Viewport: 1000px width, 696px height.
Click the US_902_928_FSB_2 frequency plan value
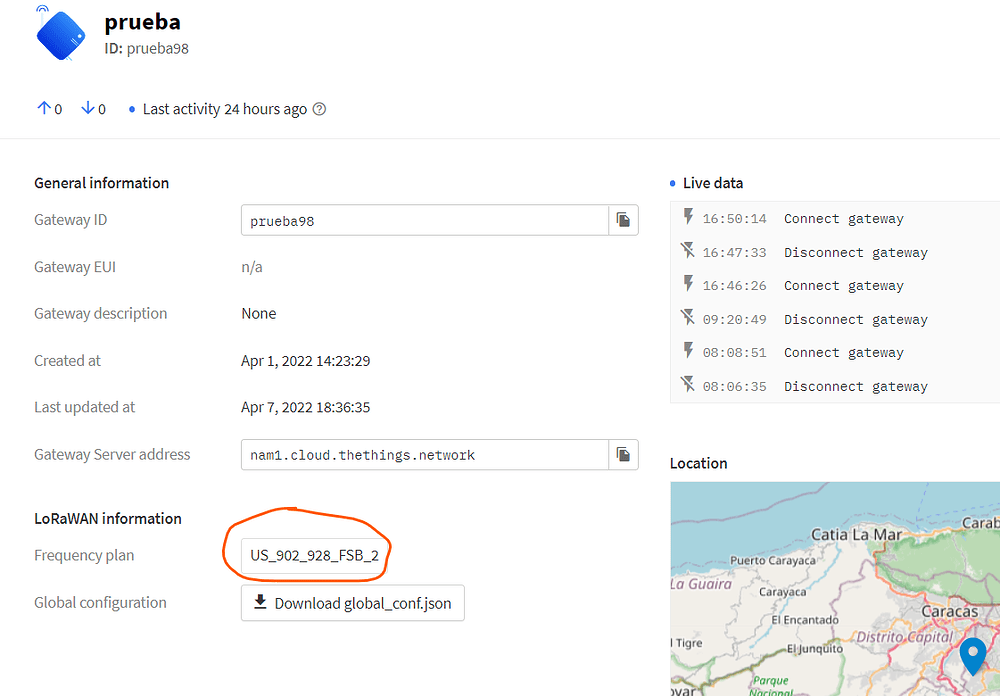click(x=314, y=556)
